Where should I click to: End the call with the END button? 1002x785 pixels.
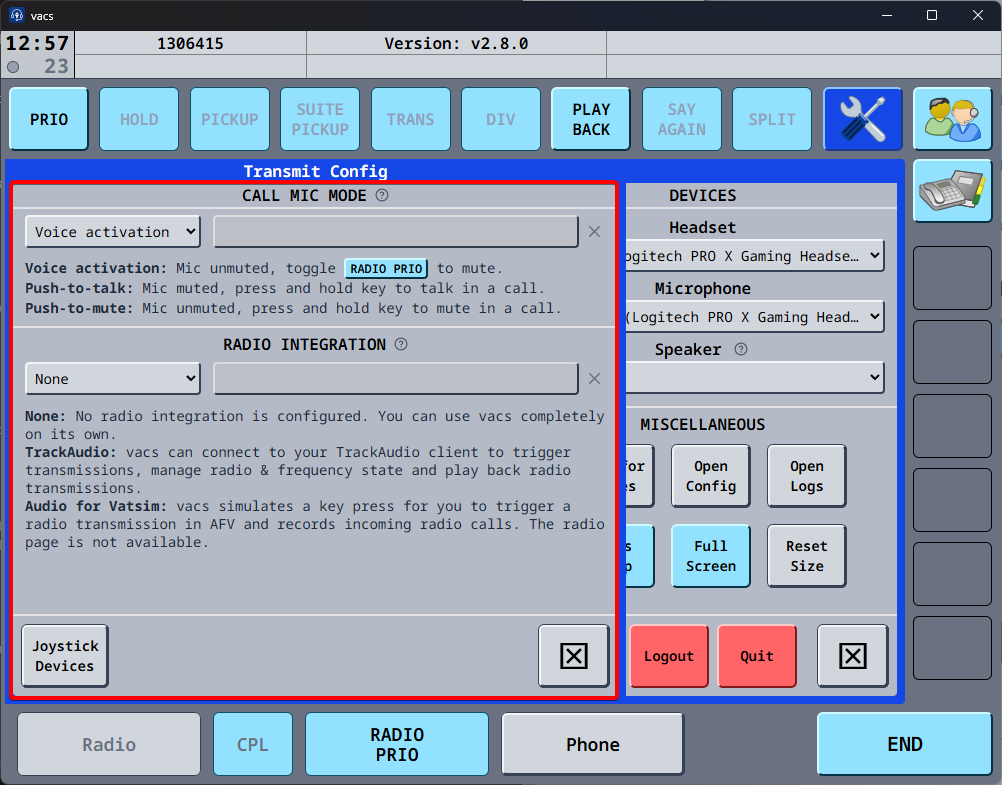(x=904, y=744)
